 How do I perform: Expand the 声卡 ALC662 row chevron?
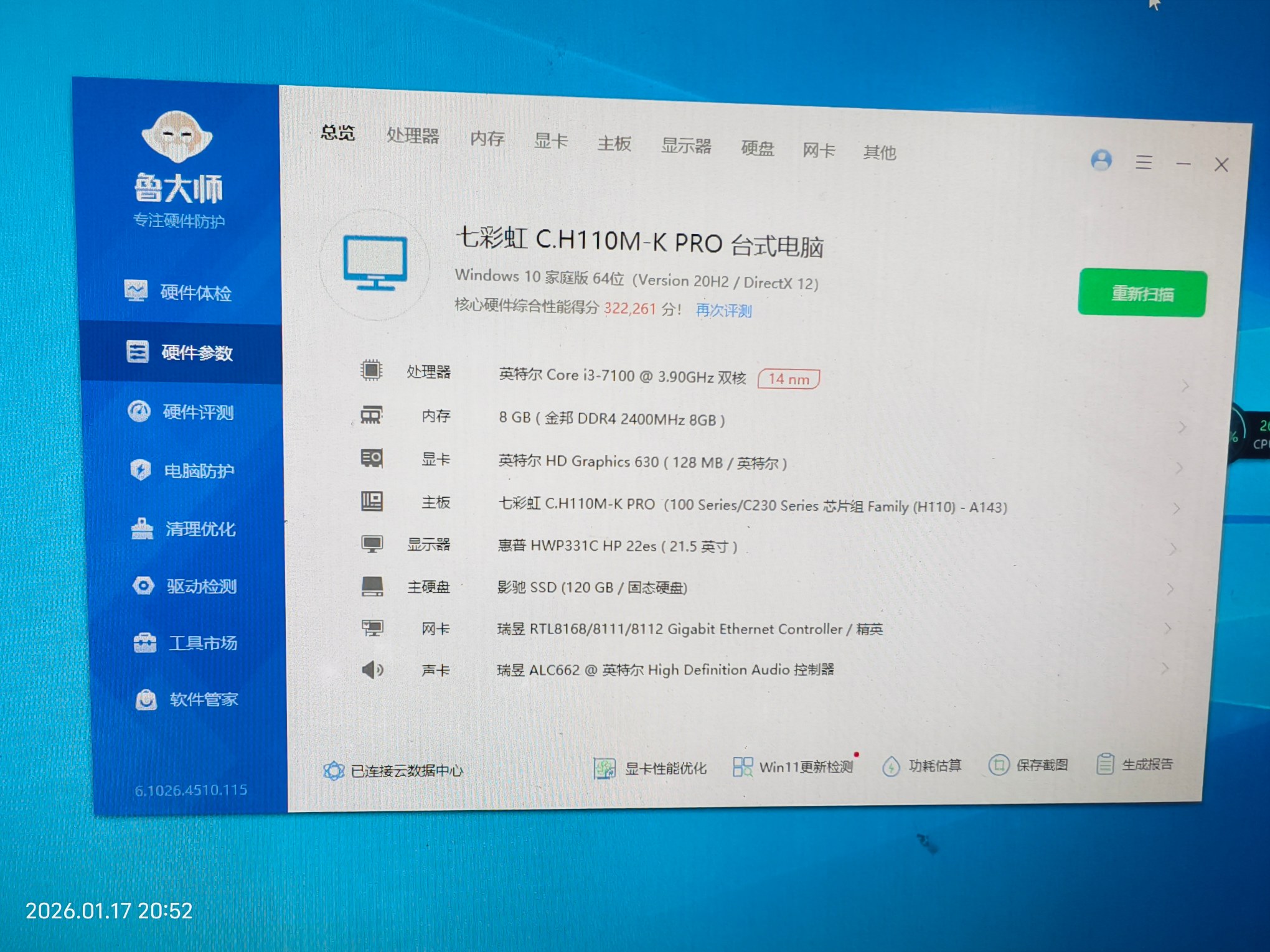(x=1164, y=668)
